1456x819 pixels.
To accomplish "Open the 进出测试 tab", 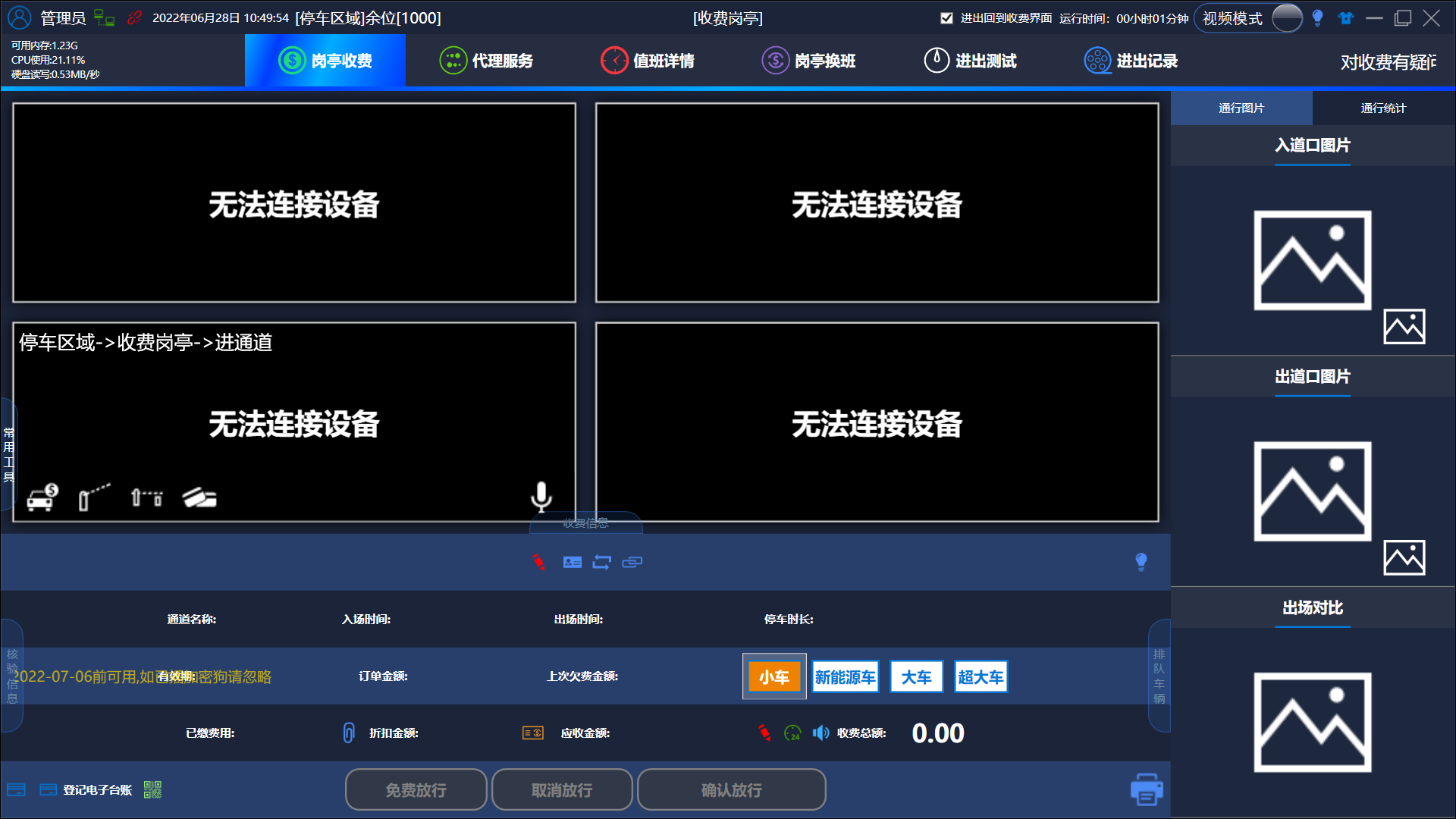I will pos(969,61).
